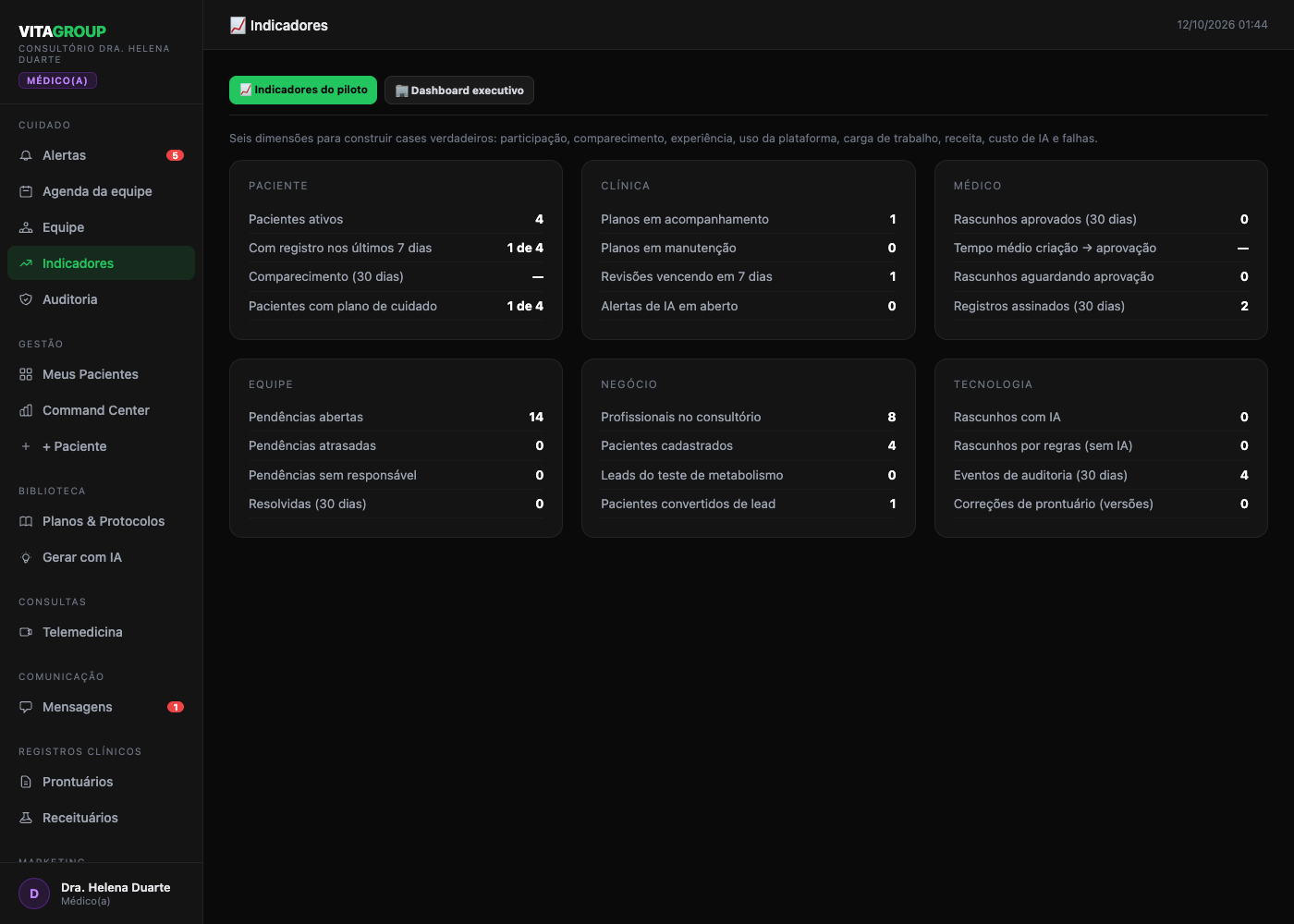
Task: Click the bar chart icon for Command Center
Action: 26,410
